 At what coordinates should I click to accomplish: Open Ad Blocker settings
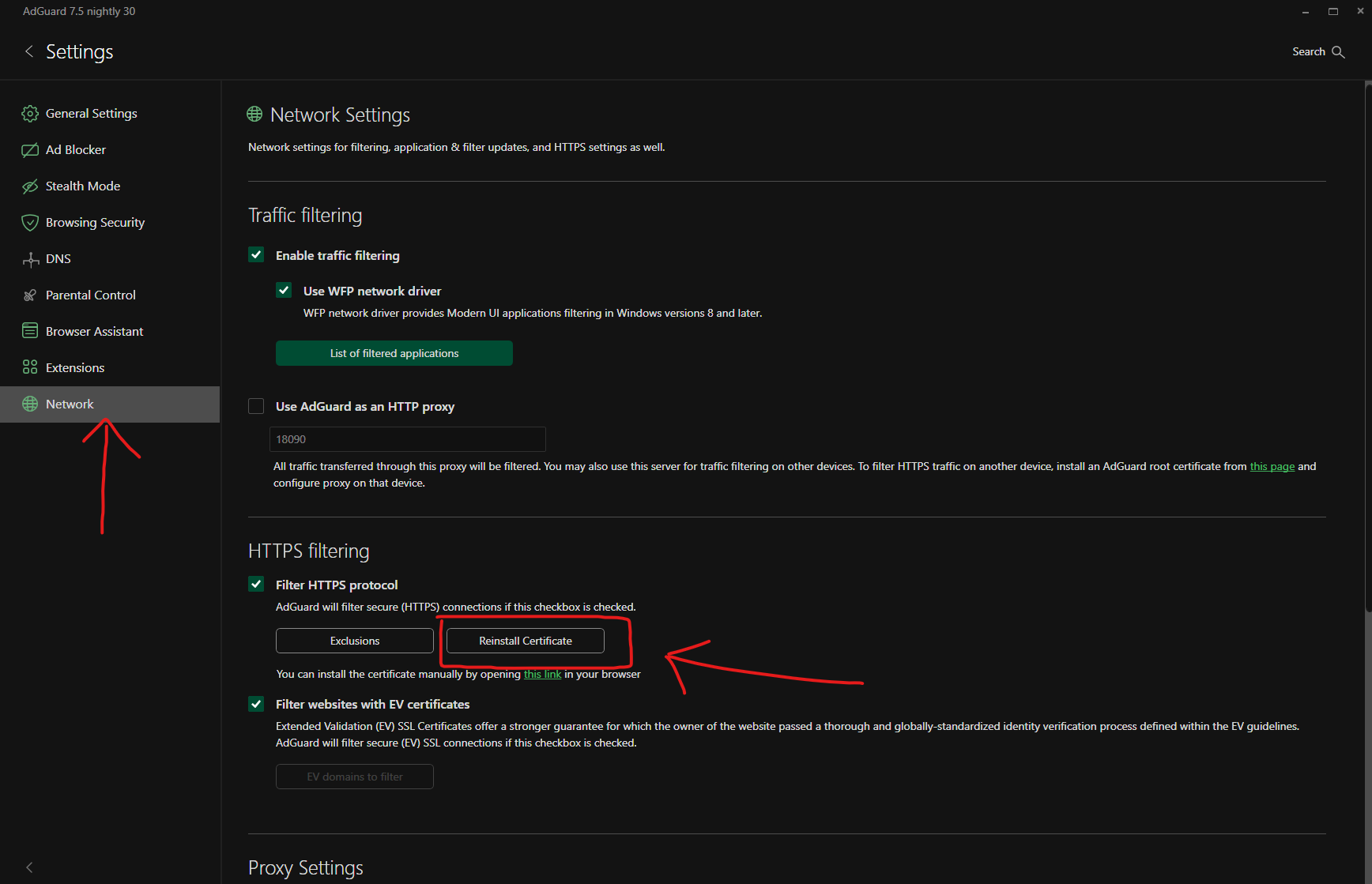tap(110, 150)
